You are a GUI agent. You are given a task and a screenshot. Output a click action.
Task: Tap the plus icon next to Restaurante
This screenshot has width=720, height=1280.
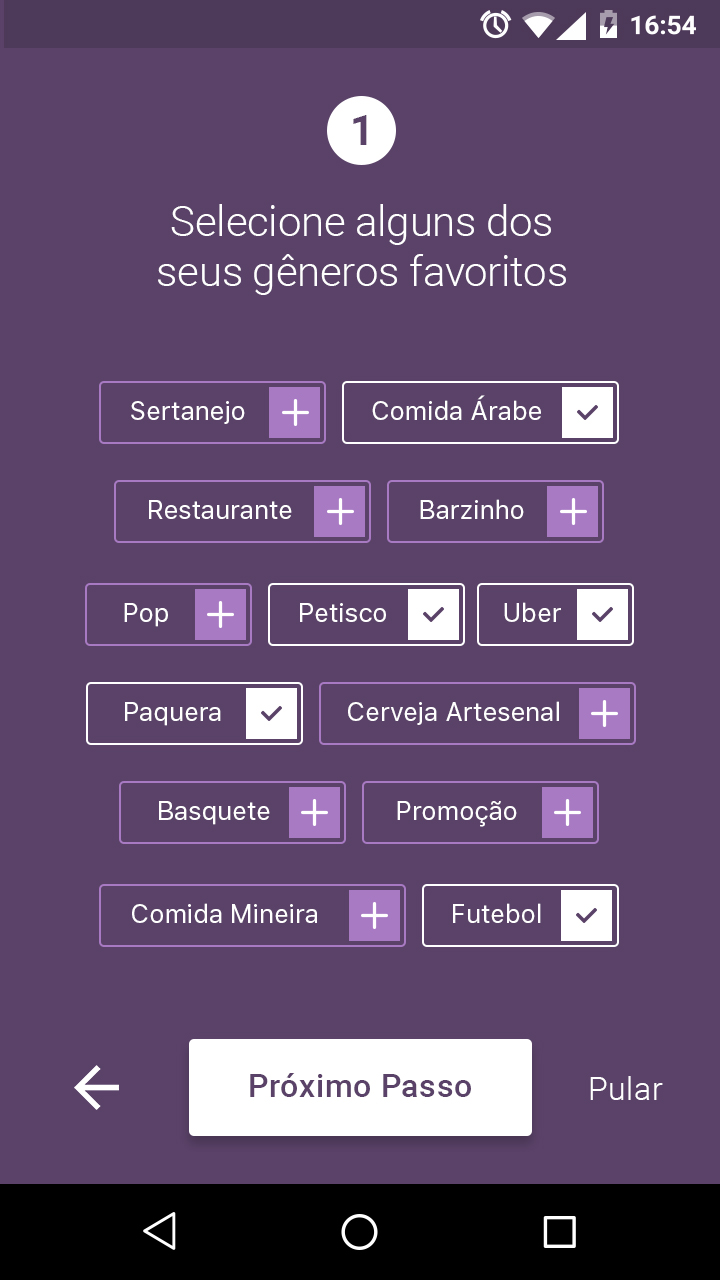pos(340,511)
